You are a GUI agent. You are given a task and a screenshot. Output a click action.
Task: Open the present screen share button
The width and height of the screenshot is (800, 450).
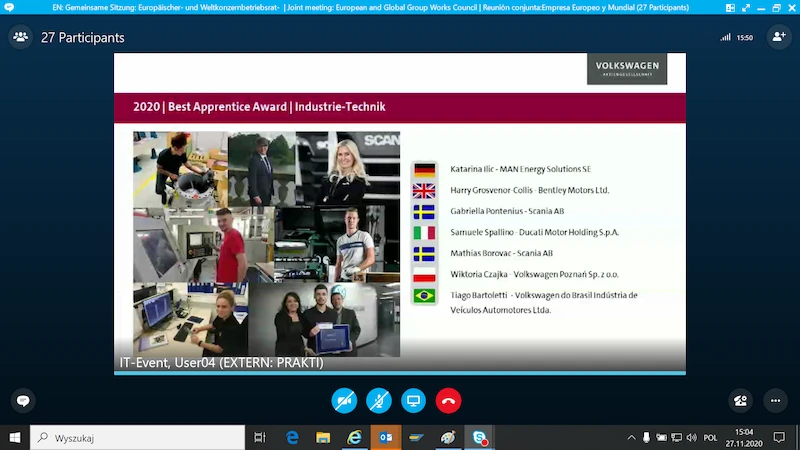(413, 401)
